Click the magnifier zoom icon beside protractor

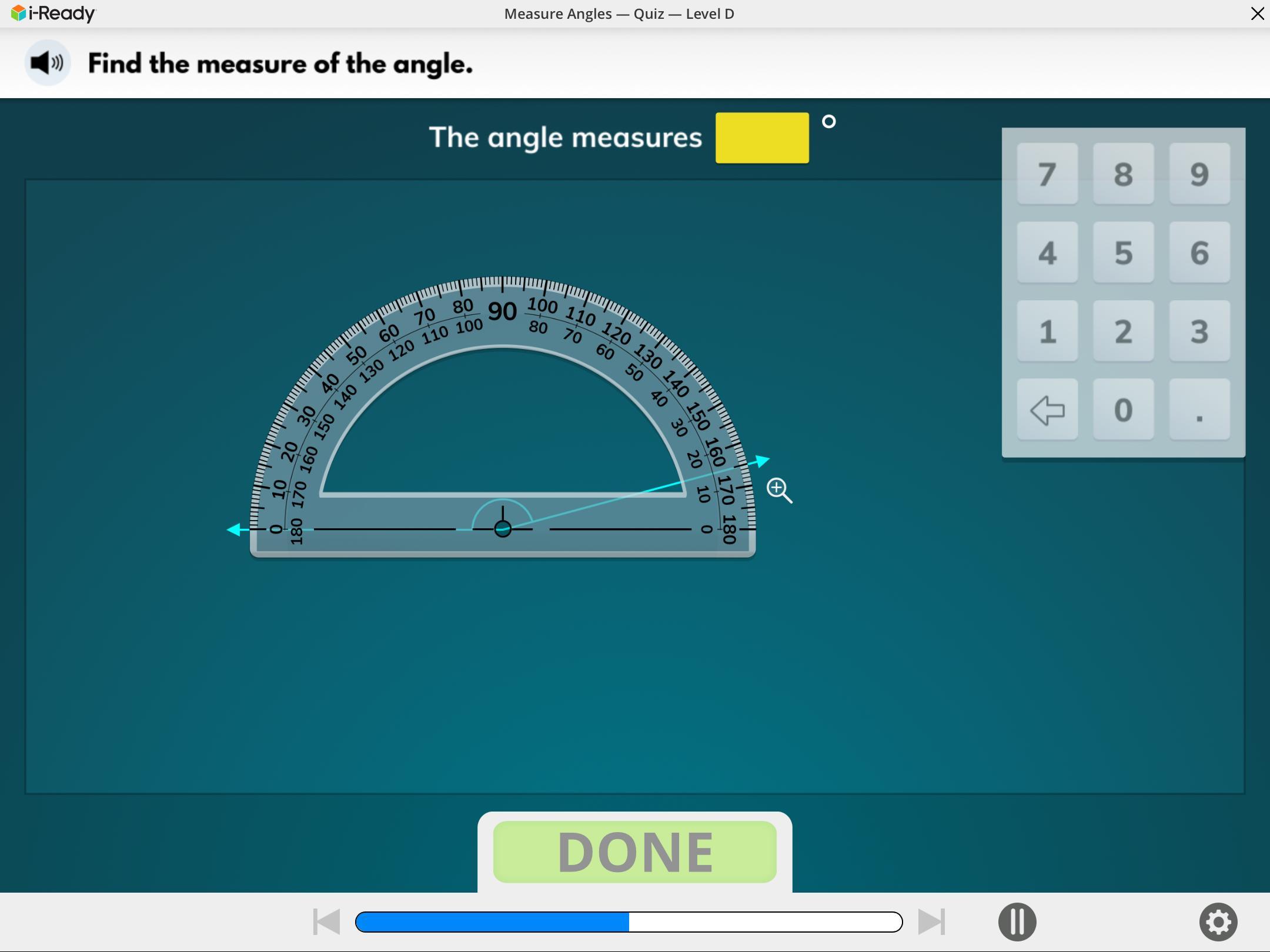pyautogui.click(x=778, y=490)
